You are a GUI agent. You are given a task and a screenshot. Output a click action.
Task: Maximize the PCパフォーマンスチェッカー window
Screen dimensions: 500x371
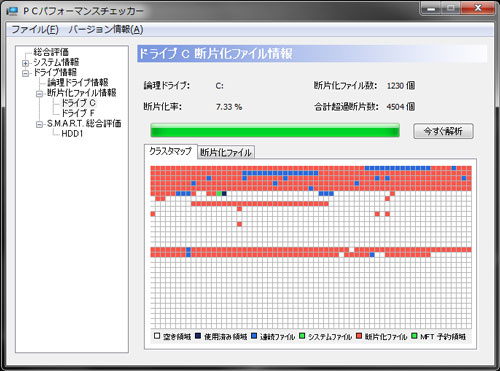click(x=451, y=8)
